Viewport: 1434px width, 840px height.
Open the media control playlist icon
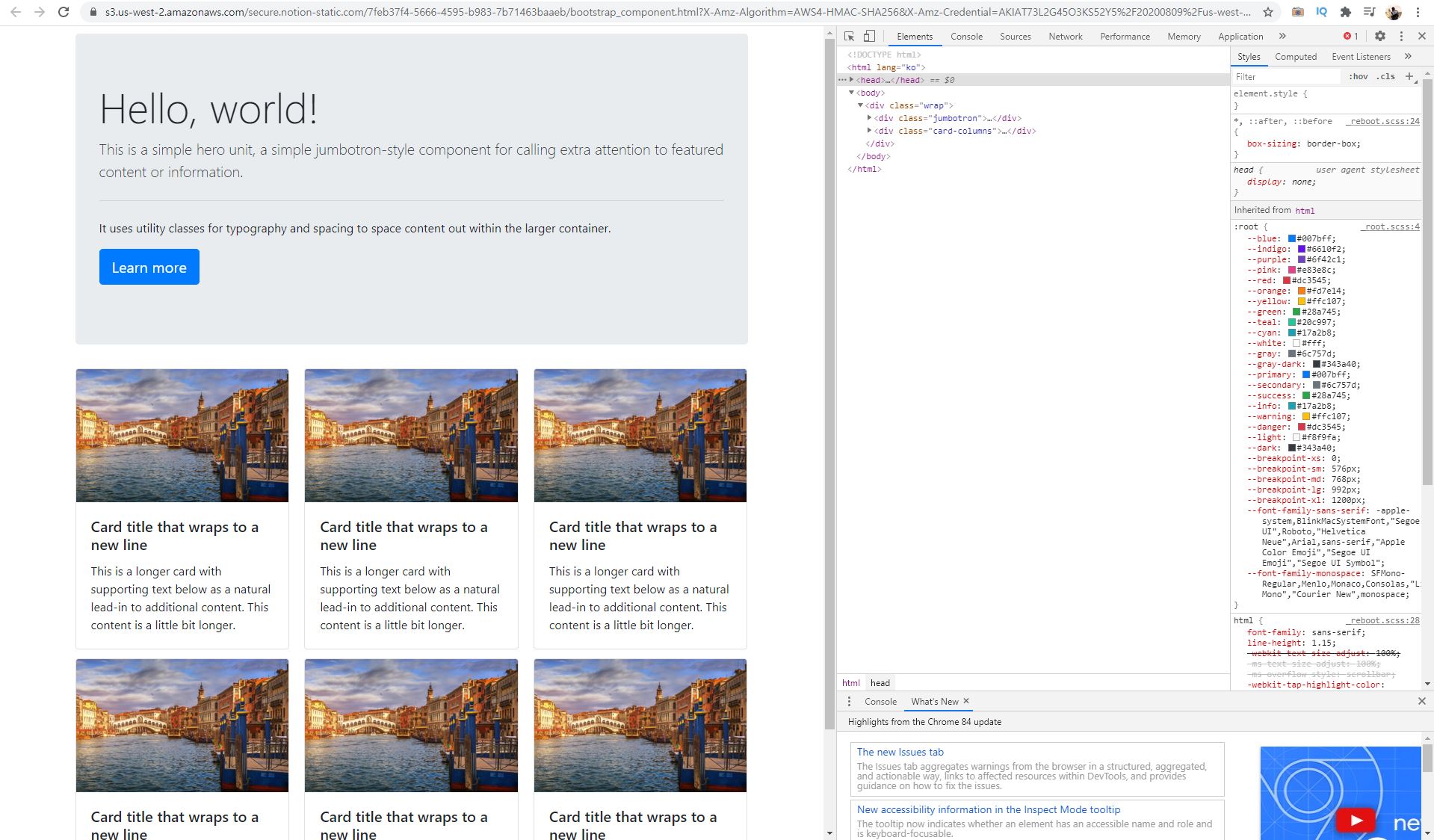[1369, 12]
